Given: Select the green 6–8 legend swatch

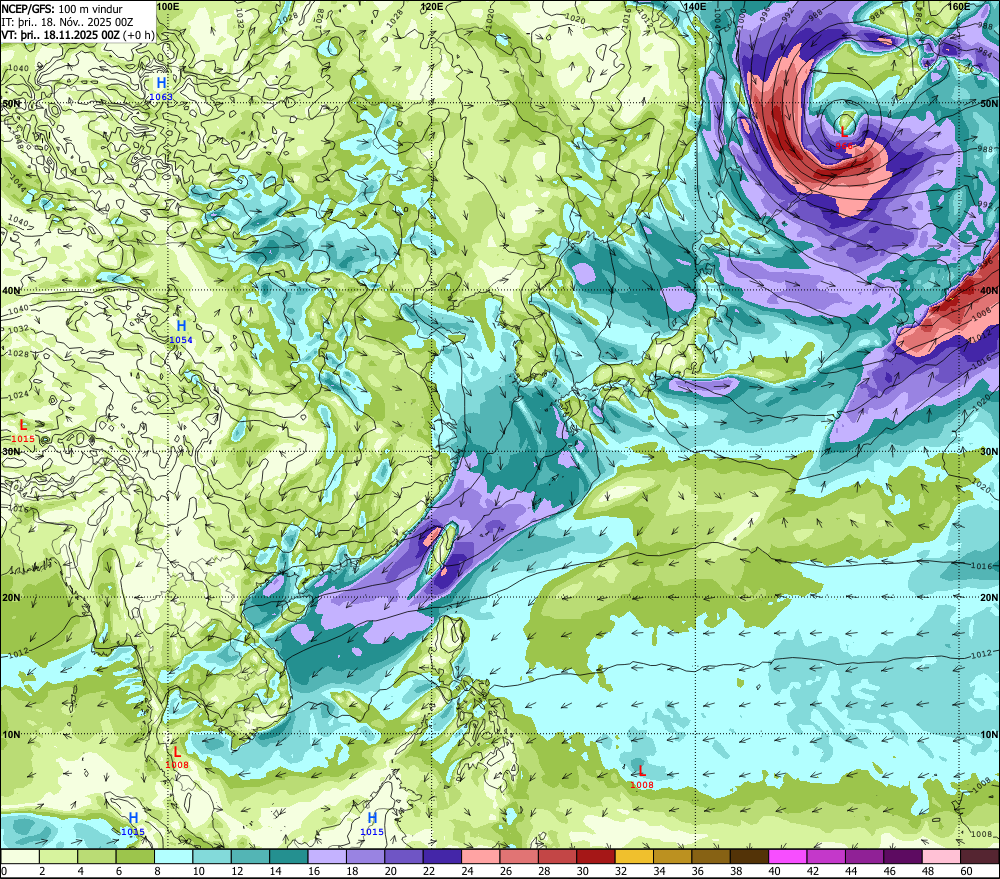Looking at the screenshot, I should click(135, 856).
